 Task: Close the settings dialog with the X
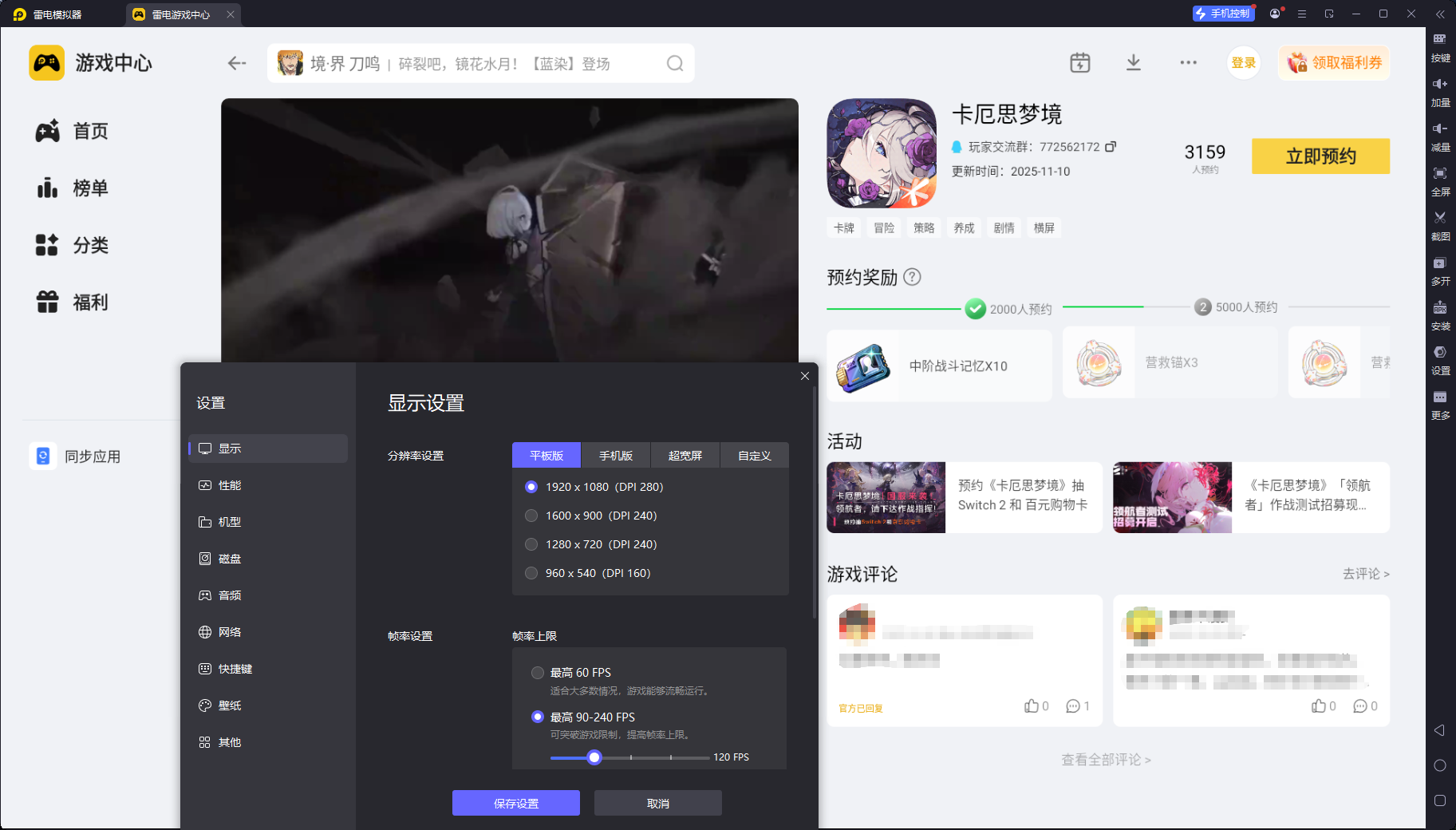(805, 376)
